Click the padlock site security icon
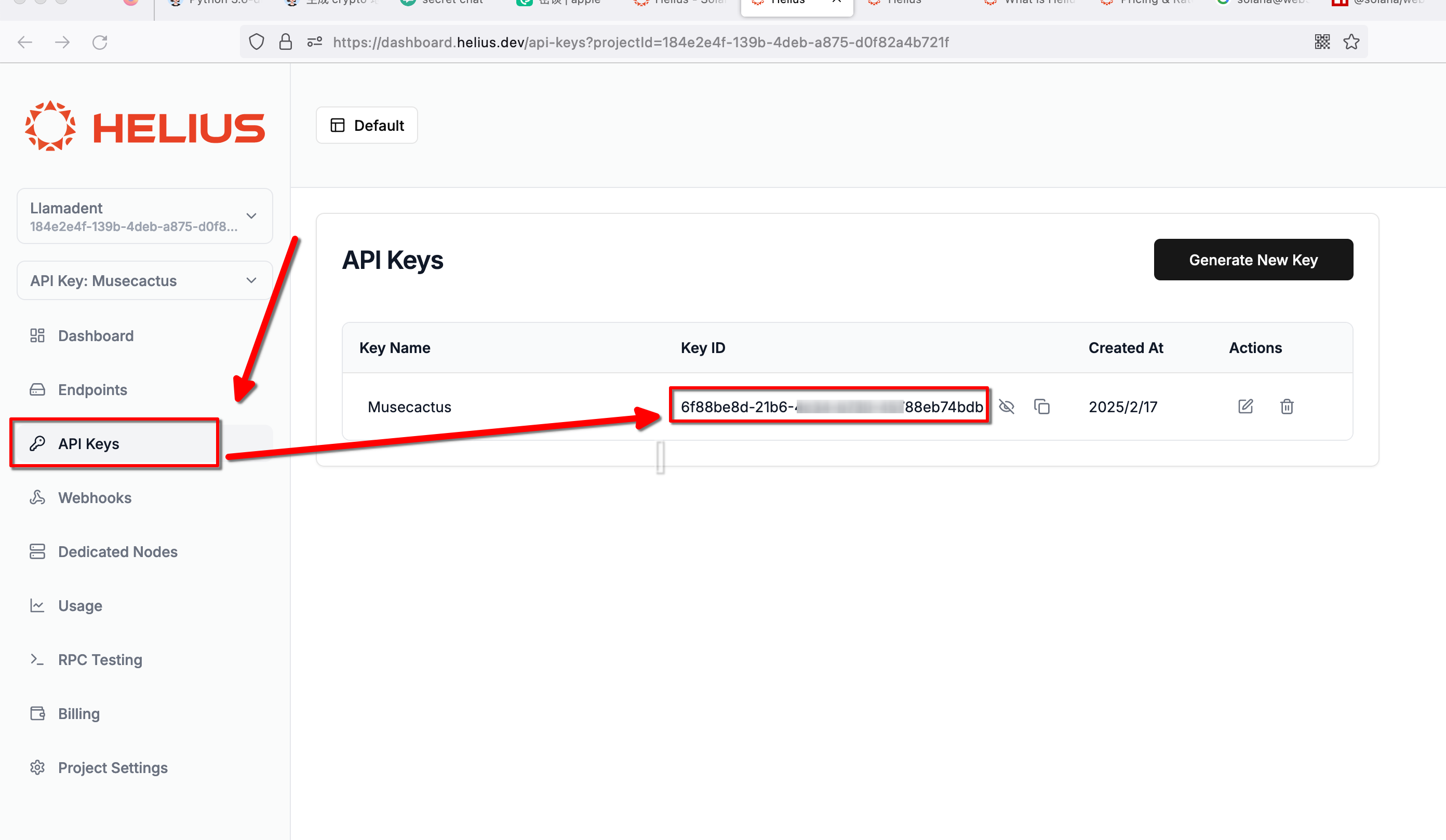This screenshot has width=1446, height=840. pos(285,42)
